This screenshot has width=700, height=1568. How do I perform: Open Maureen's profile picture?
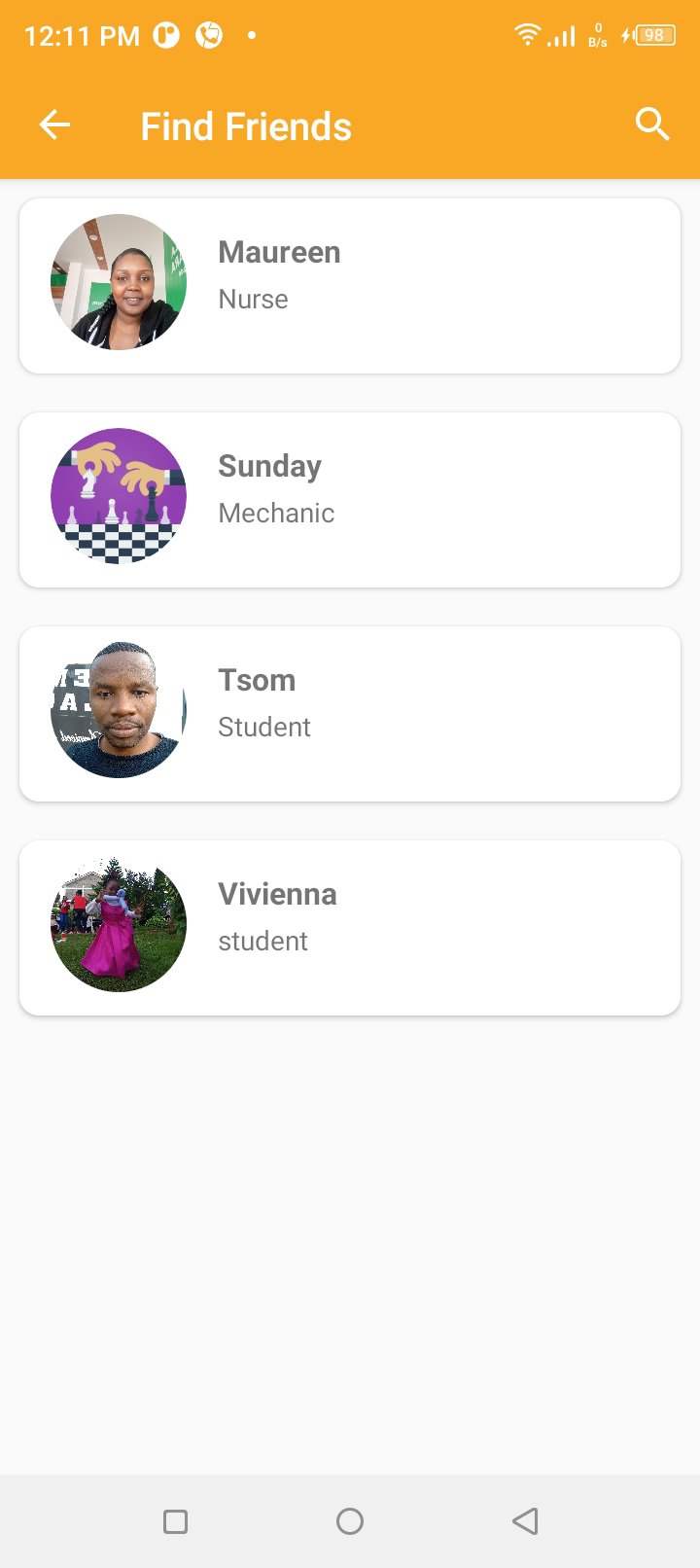tap(119, 282)
